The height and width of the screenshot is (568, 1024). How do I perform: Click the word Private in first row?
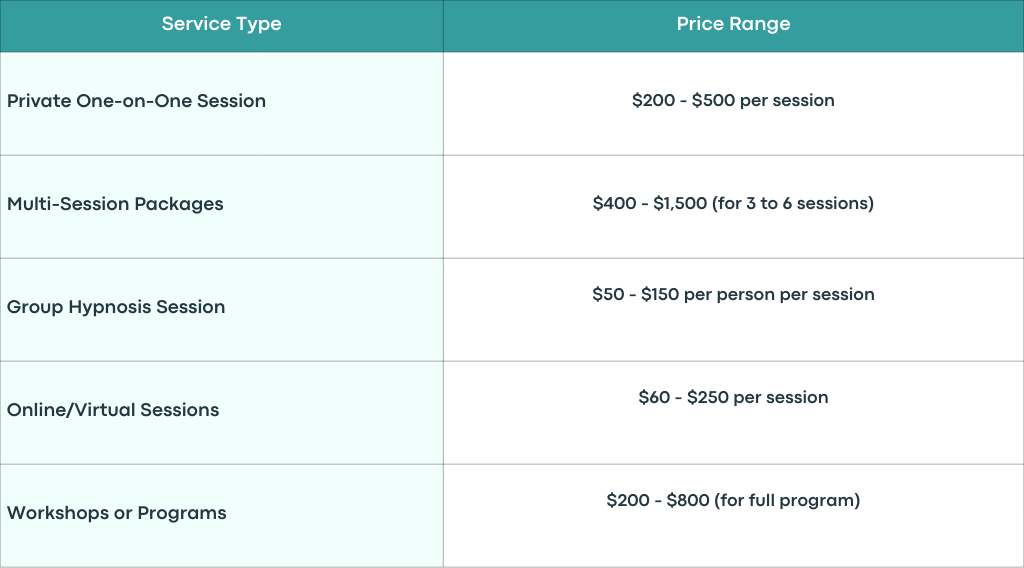(39, 101)
